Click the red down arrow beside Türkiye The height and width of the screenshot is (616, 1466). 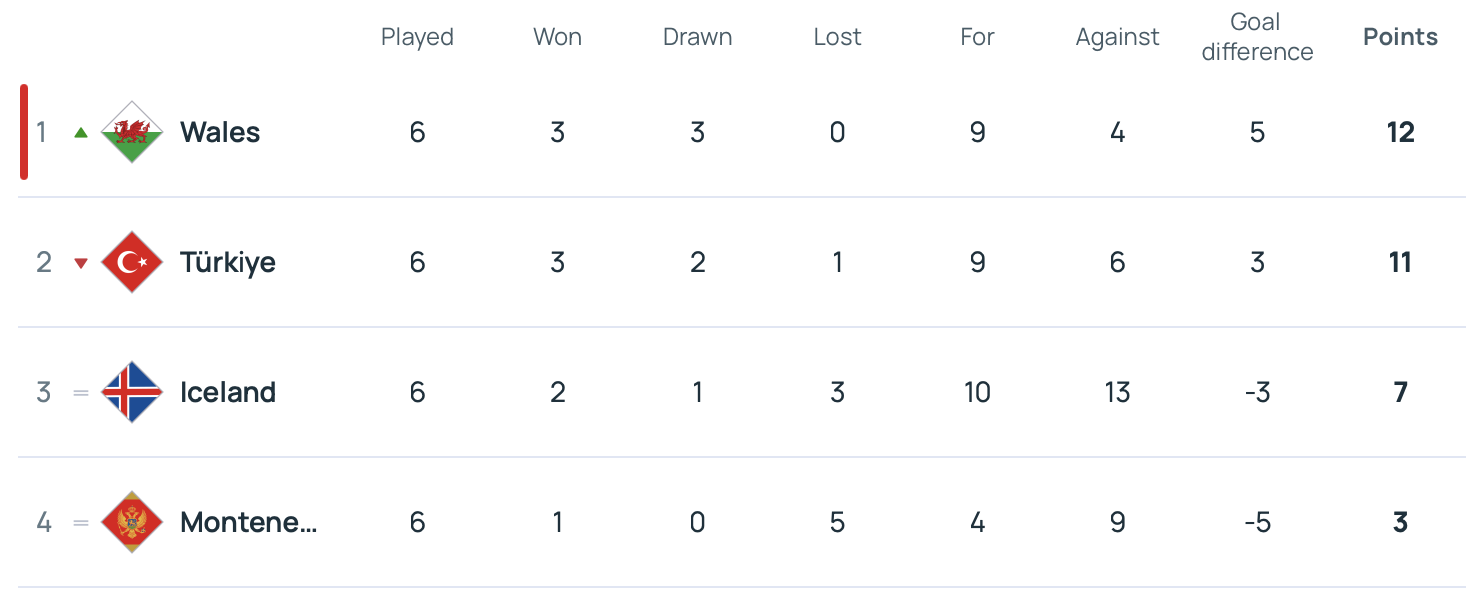tap(81, 263)
